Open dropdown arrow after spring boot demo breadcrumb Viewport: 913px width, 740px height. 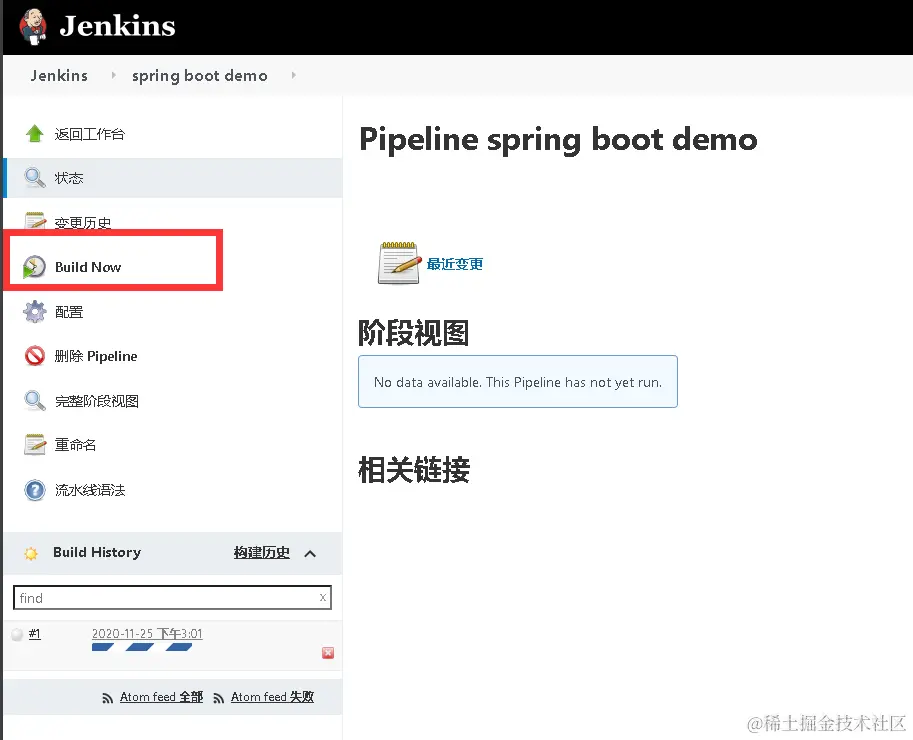293,76
